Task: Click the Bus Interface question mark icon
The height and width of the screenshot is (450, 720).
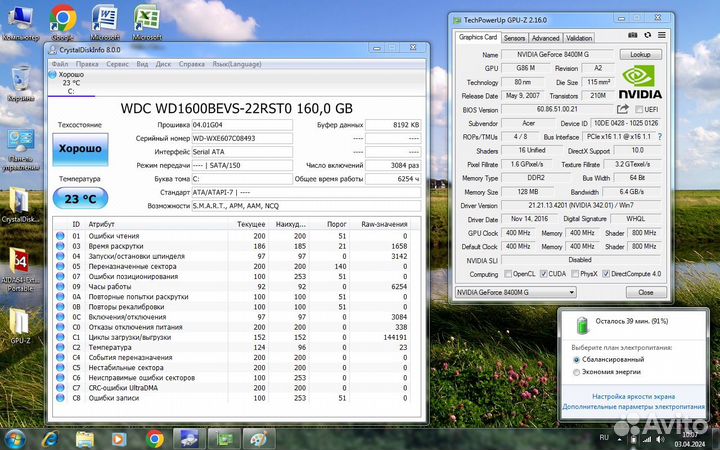Action: point(660,137)
